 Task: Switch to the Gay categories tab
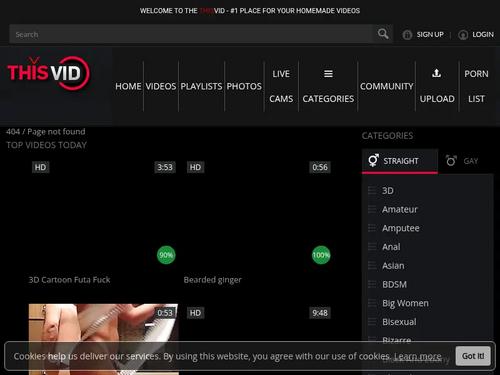click(x=465, y=161)
